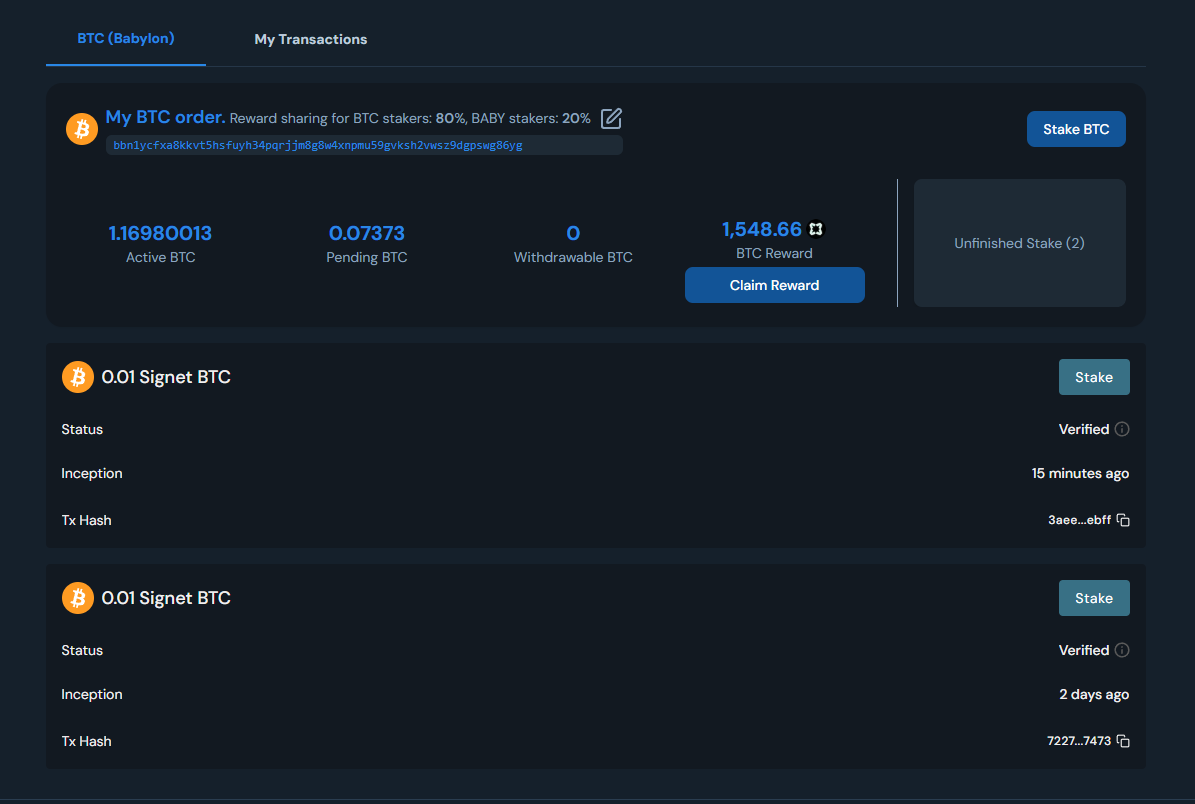Click the 1.16980013 Active BTC amount
Viewport: 1195px width, 804px height.
coord(160,233)
